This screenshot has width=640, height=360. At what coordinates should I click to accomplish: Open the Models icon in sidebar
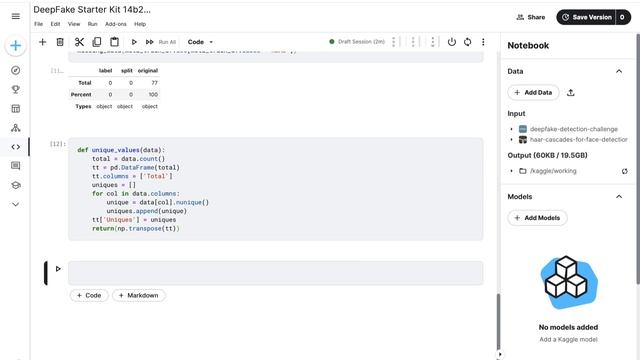click(x=16, y=128)
